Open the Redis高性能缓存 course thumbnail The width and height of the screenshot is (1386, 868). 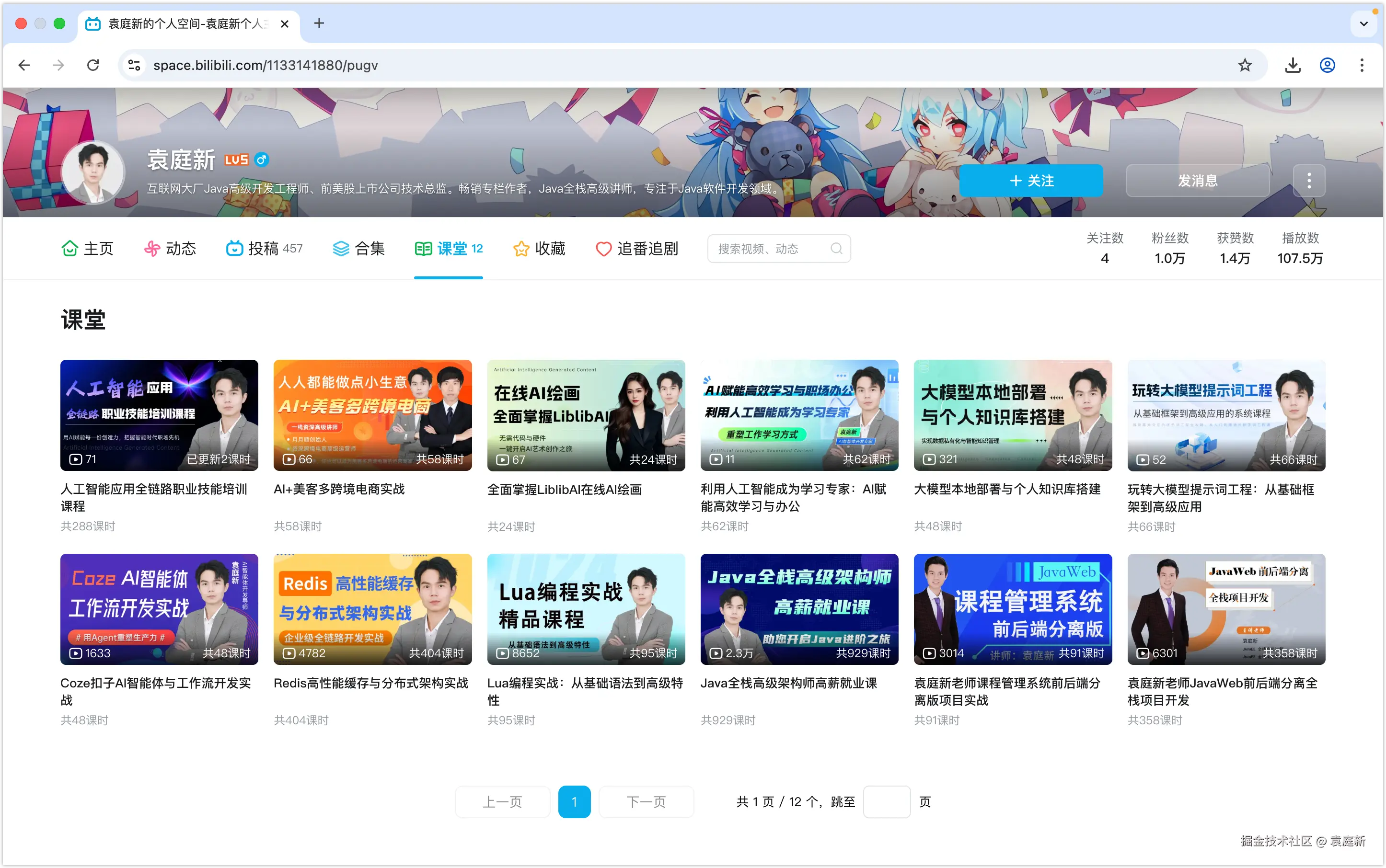point(372,609)
